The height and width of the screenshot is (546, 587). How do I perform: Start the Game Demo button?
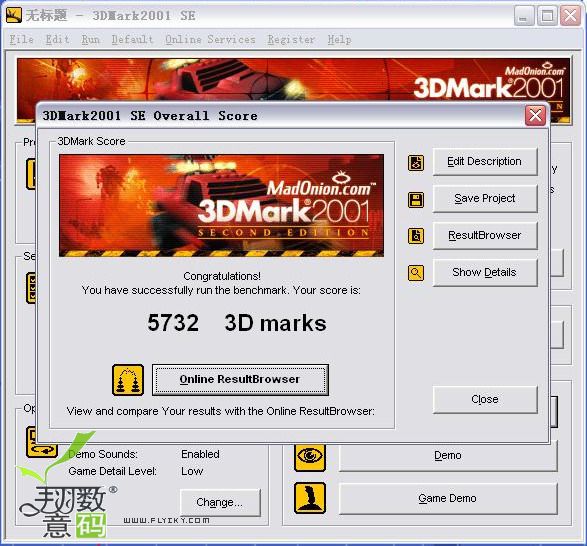click(448, 498)
